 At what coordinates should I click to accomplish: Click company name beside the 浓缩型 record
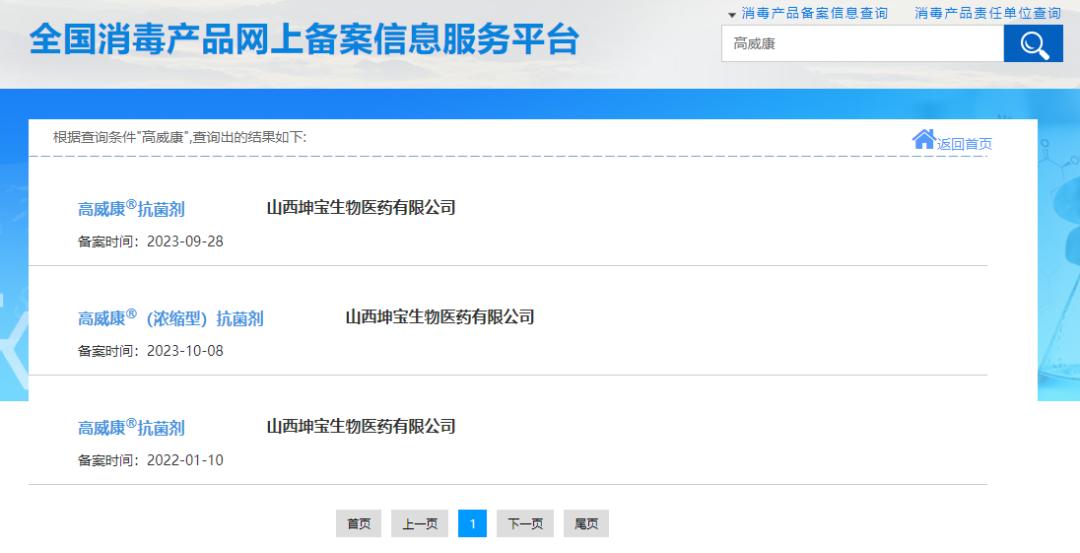click(439, 317)
